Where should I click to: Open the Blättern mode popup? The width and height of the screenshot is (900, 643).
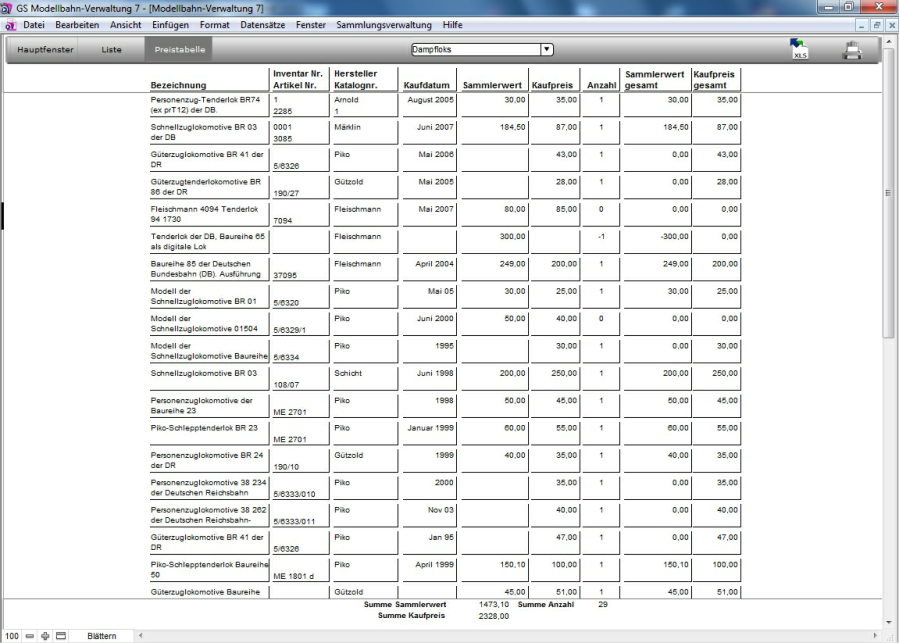point(102,636)
